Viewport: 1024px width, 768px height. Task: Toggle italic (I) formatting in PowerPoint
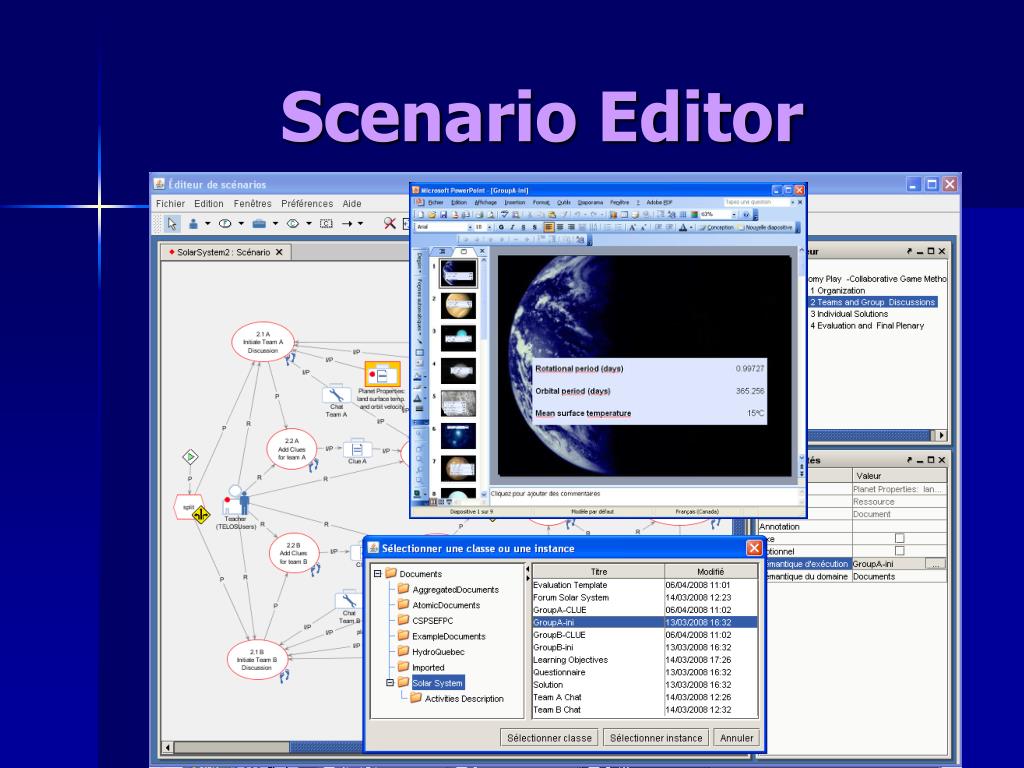[512, 227]
